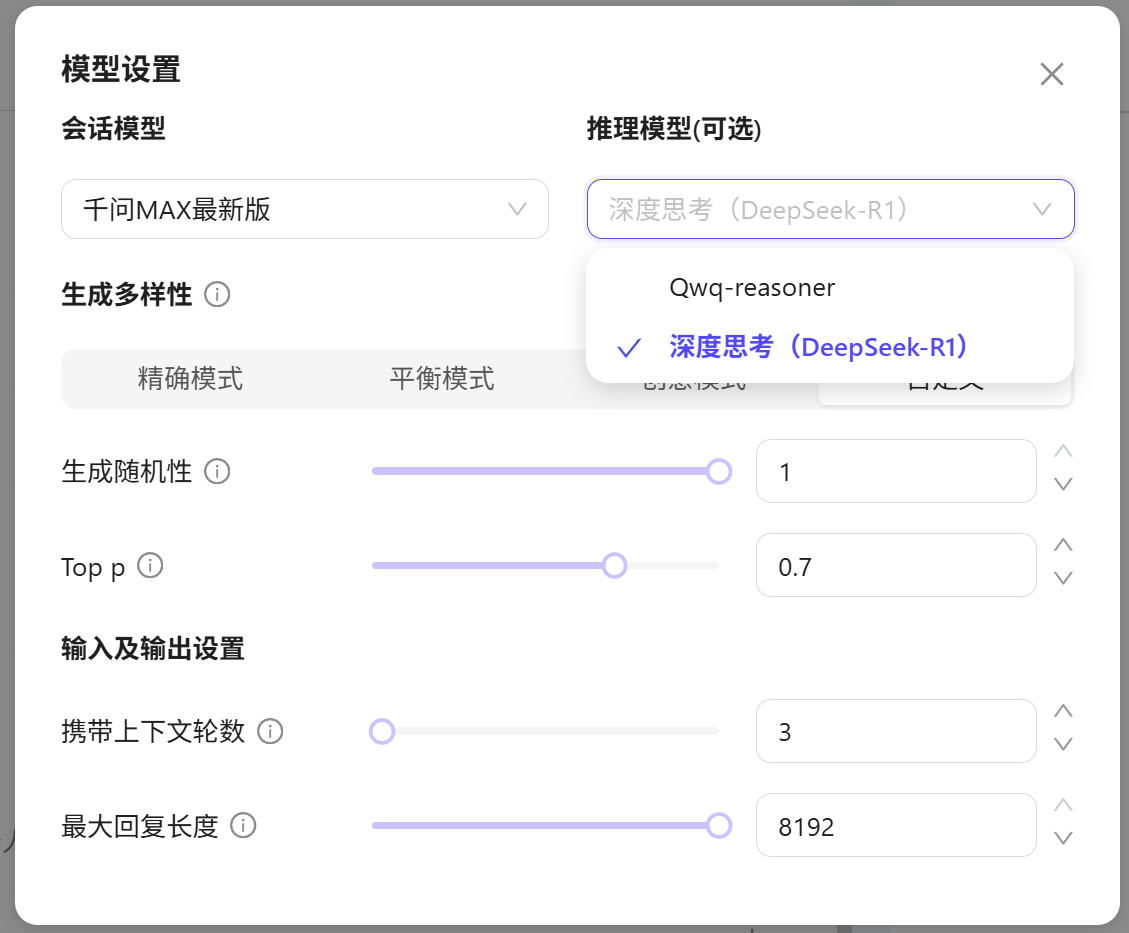The image size is (1129, 933).
Task: Select Qwq-reasoner from the list
Action: pos(752,288)
